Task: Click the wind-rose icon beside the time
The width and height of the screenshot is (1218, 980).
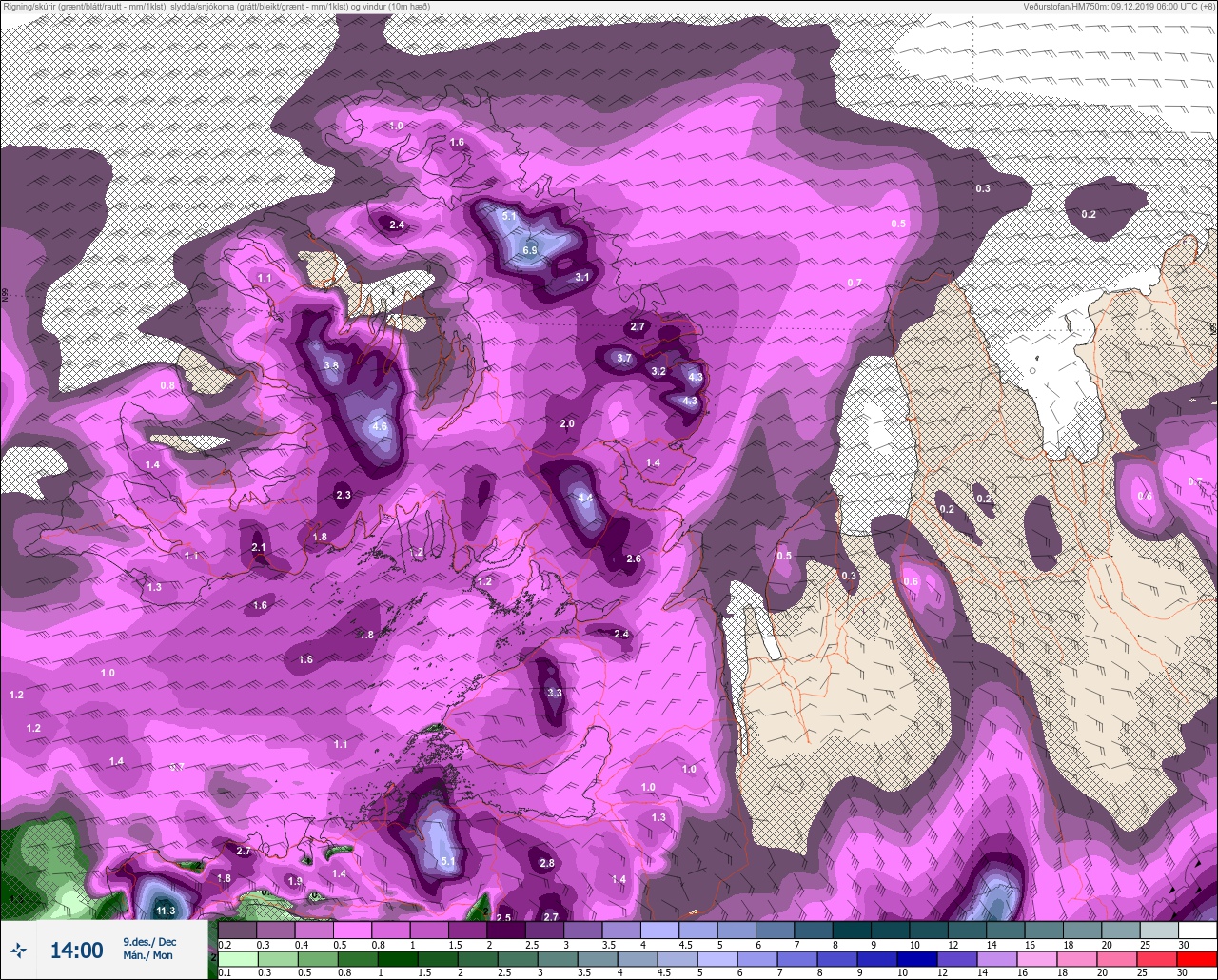Action: [x=18, y=950]
